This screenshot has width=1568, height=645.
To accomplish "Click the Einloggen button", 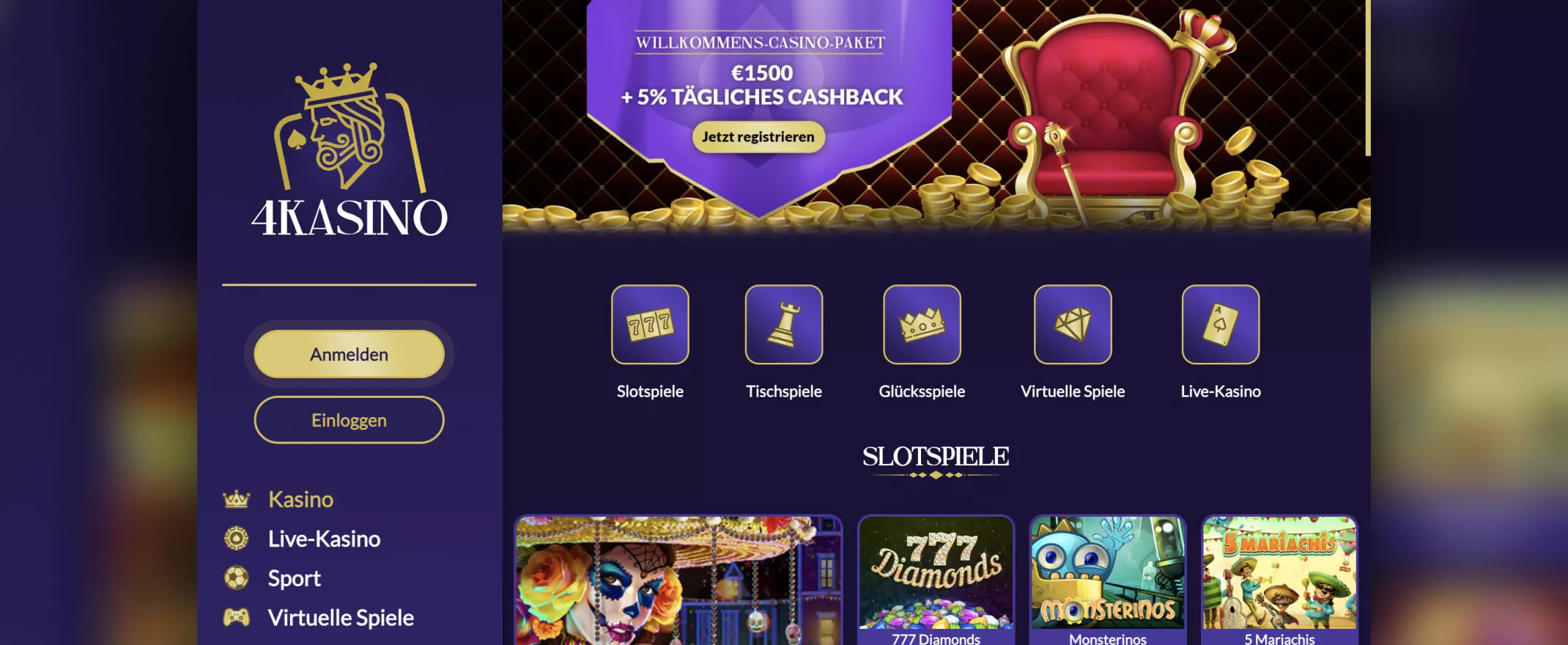I will [x=350, y=420].
